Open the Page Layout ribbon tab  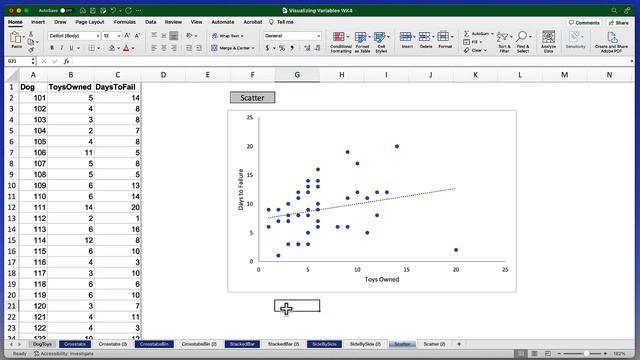coord(90,22)
